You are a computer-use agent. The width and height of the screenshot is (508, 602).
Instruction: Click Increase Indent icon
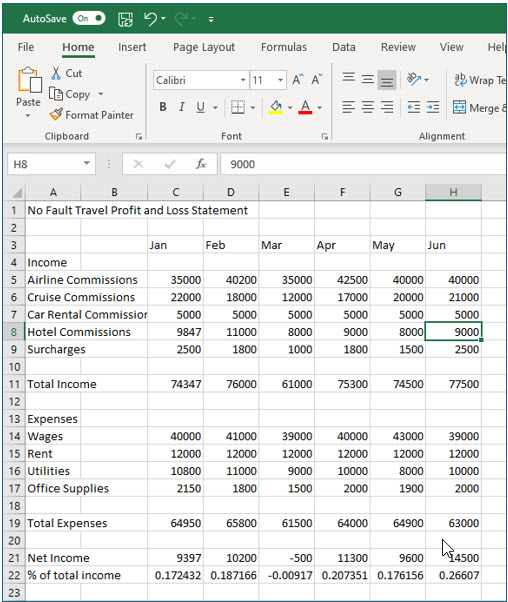pyautogui.click(x=433, y=107)
